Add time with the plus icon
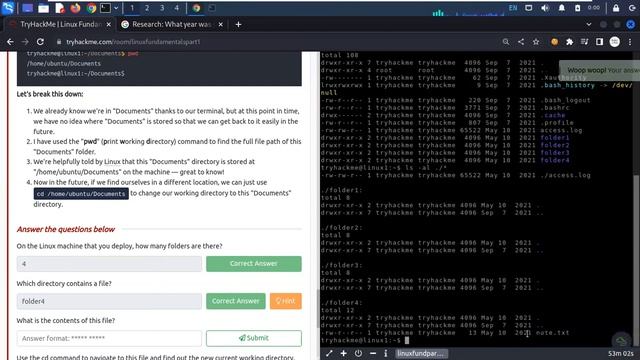This screenshot has height=360, width=640. (344, 353)
